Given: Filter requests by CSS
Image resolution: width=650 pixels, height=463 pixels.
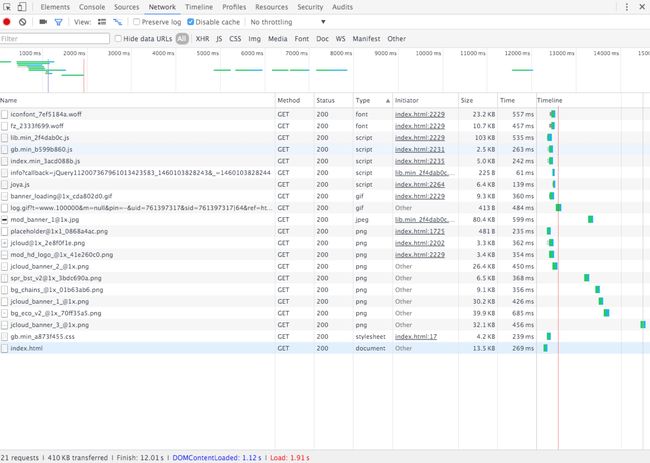Looking at the screenshot, I should pos(235,39).
